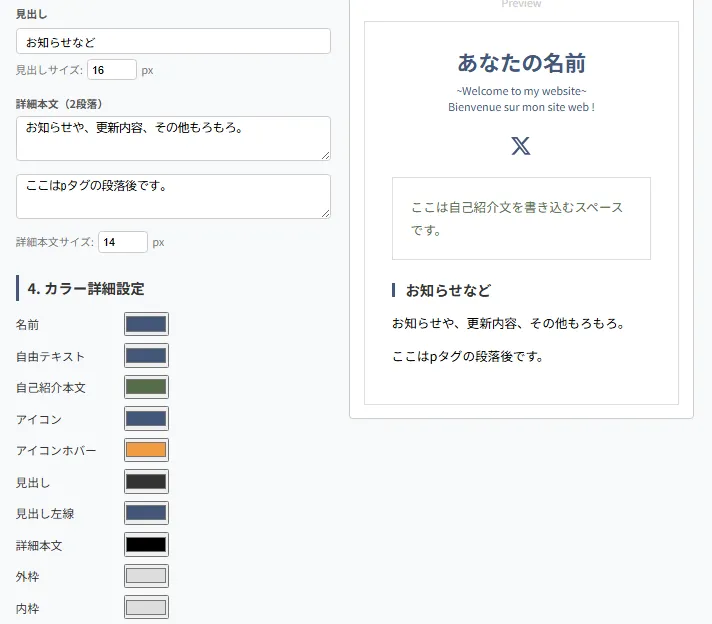The image size is (712, 624).
Task: Open the 自由テキスト color picker
Action: [146, 356]
